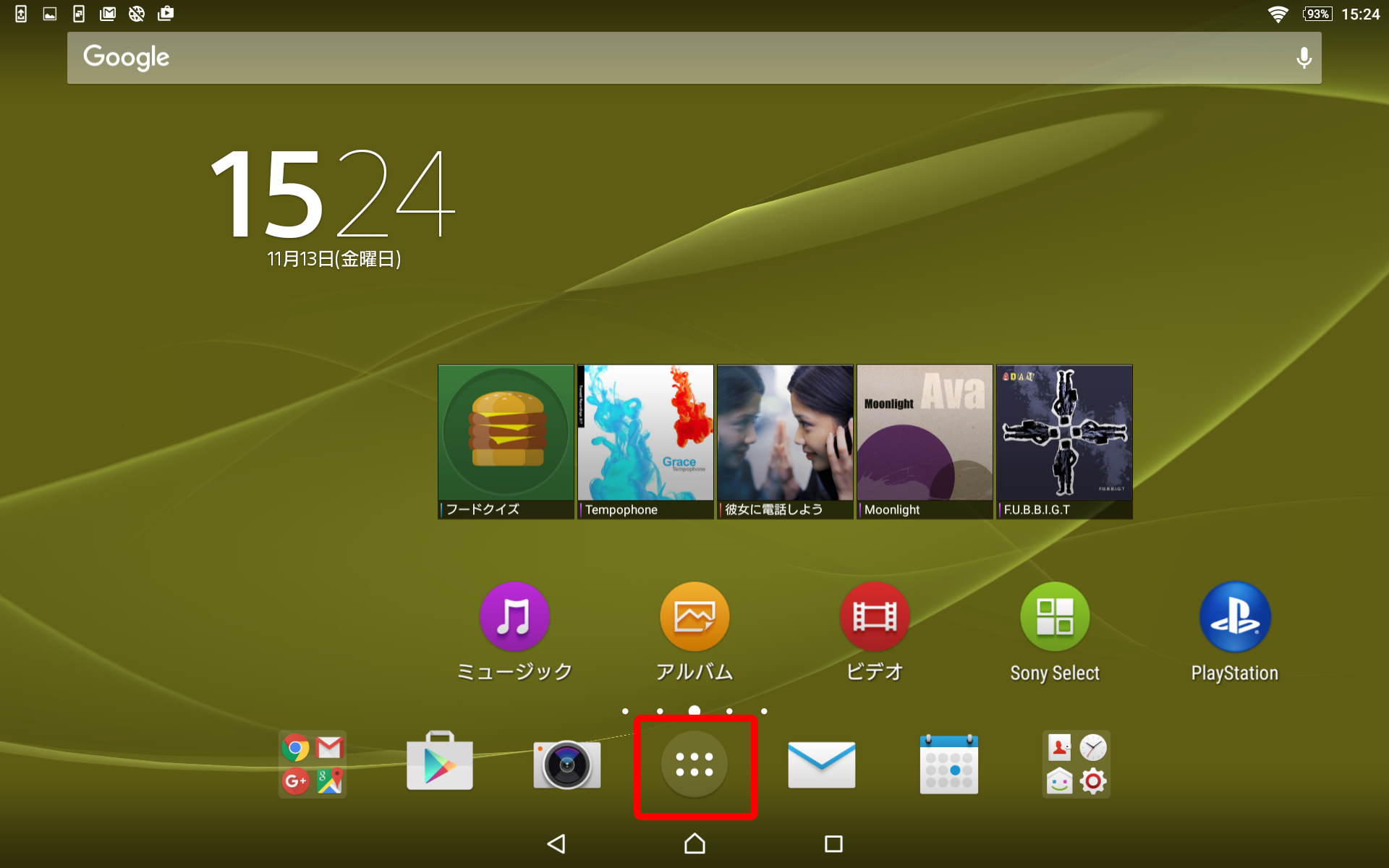Open the Calendar app
The width and height of the screenshot is (1389, 868).
tap(949, 764)
